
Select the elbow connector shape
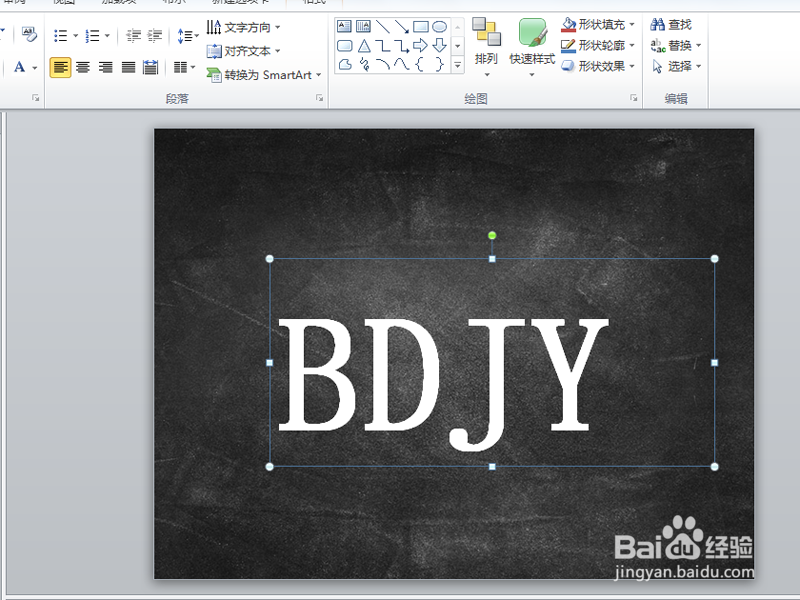[382, 46]
